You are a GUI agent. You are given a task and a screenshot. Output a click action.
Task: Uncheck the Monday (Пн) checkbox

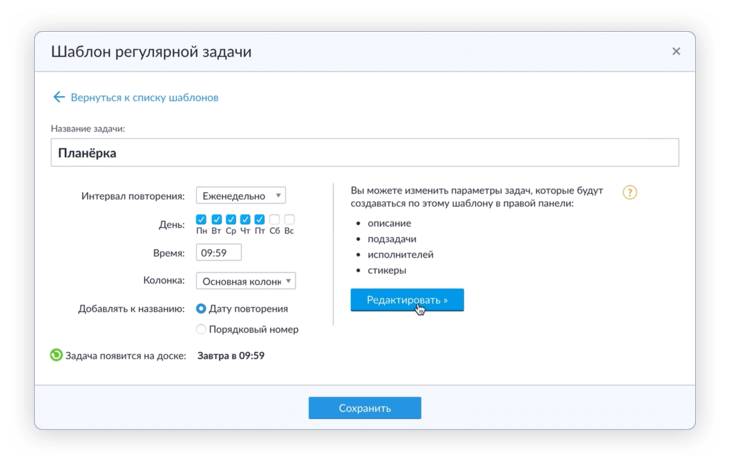pyautogui.click(x=201, y=220)
